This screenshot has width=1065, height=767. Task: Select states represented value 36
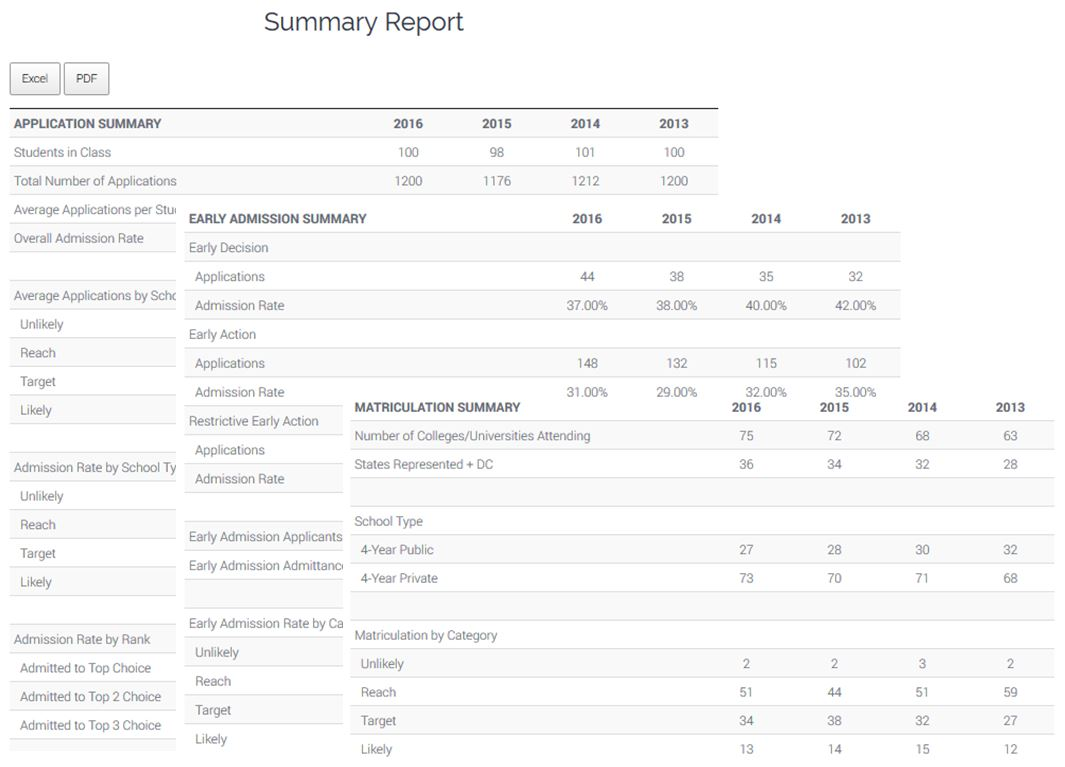click(746, 464)
